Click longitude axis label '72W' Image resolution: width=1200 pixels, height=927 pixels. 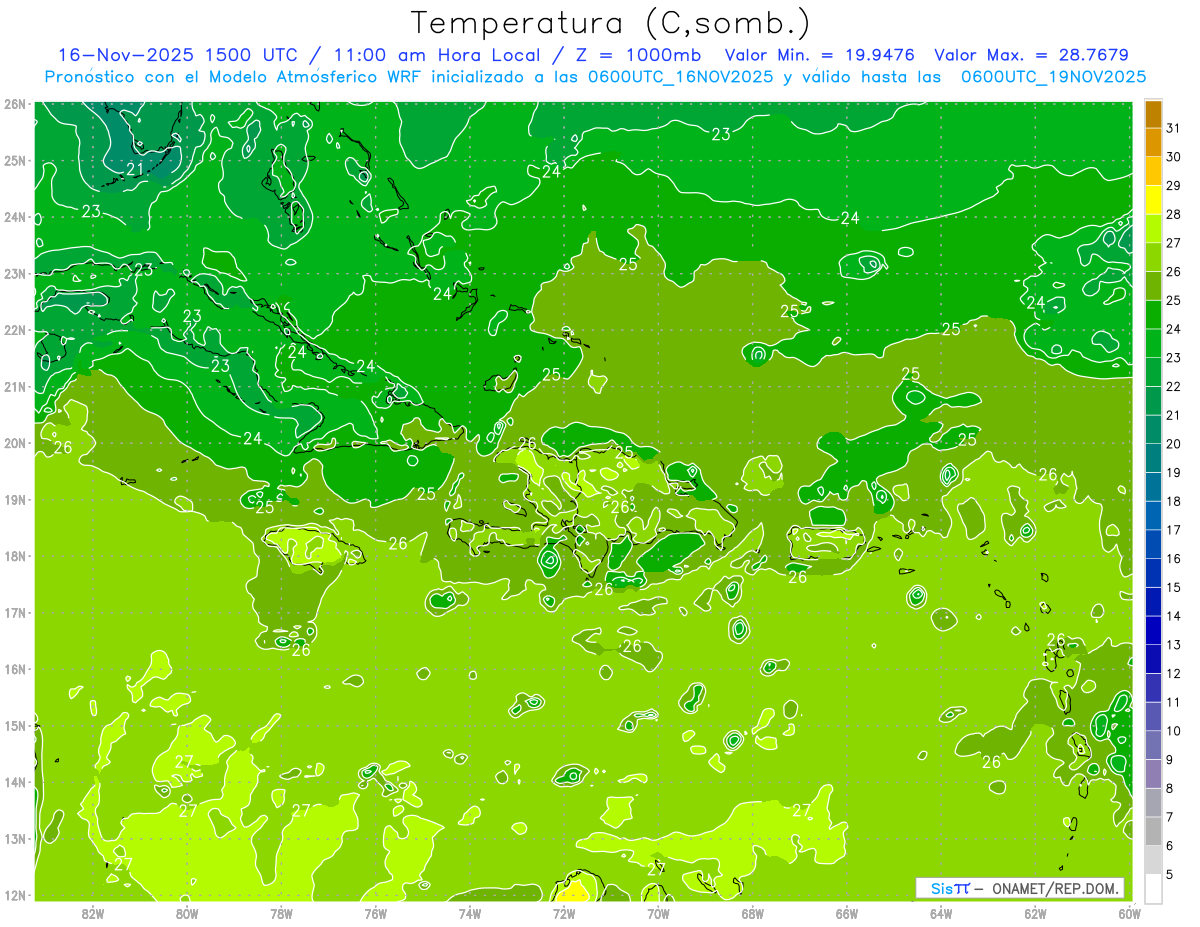564,912
